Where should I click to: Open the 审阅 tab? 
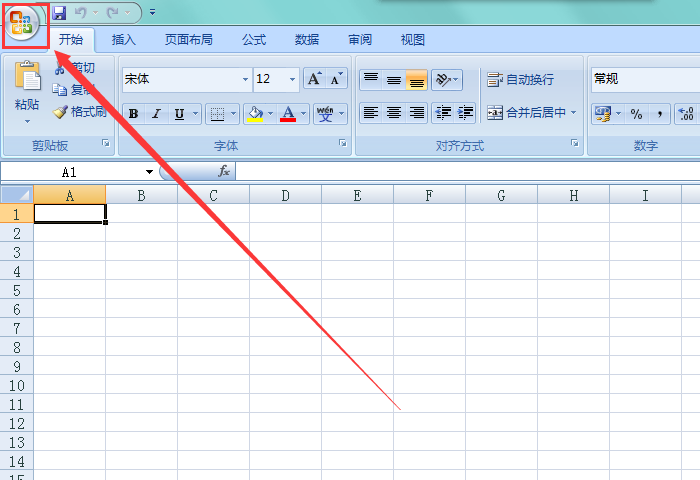(x=360, y=40)
